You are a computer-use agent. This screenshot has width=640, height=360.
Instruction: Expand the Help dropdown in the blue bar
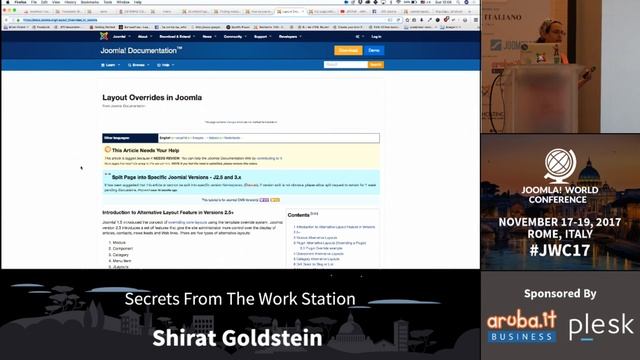(x=166, y=65)
